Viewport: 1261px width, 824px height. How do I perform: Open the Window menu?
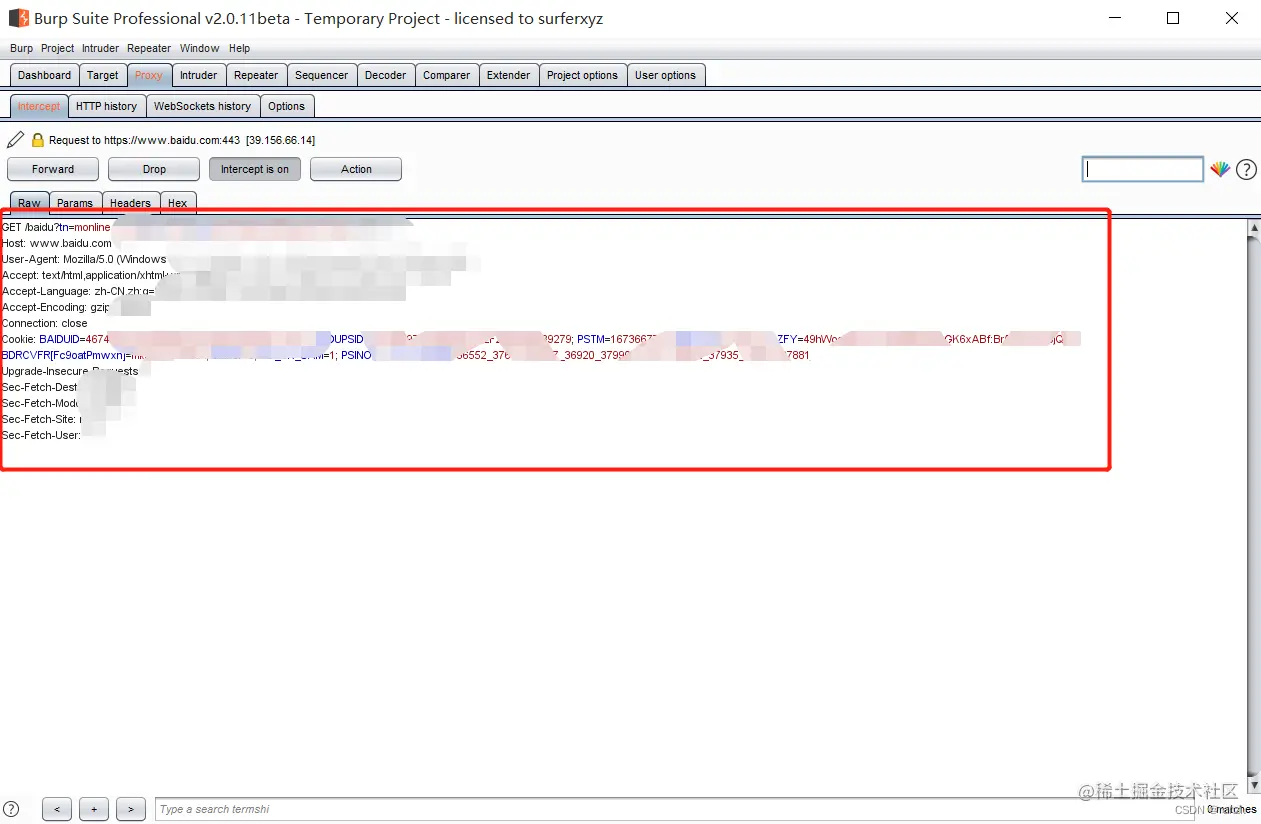point(200,48)
